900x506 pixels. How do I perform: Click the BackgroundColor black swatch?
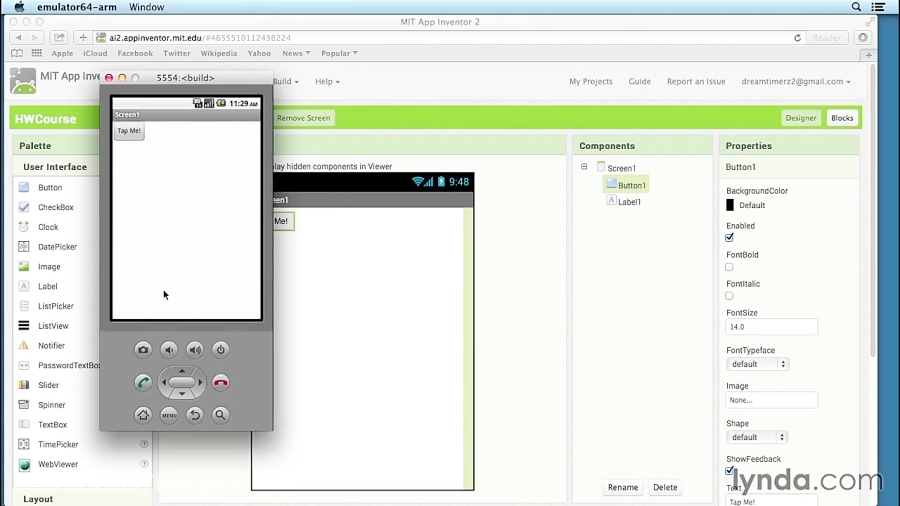pyautogui.click(x=730, y=205)
